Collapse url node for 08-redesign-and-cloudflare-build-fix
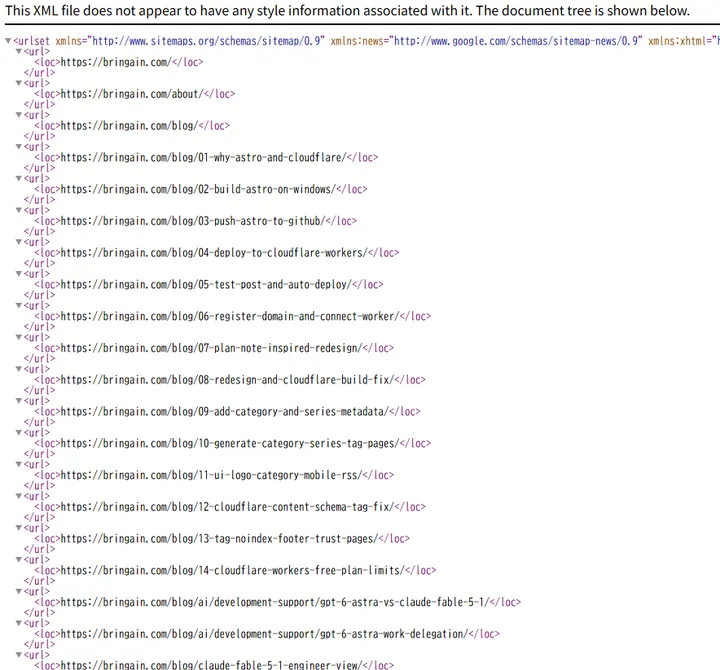 pos(19,369)
